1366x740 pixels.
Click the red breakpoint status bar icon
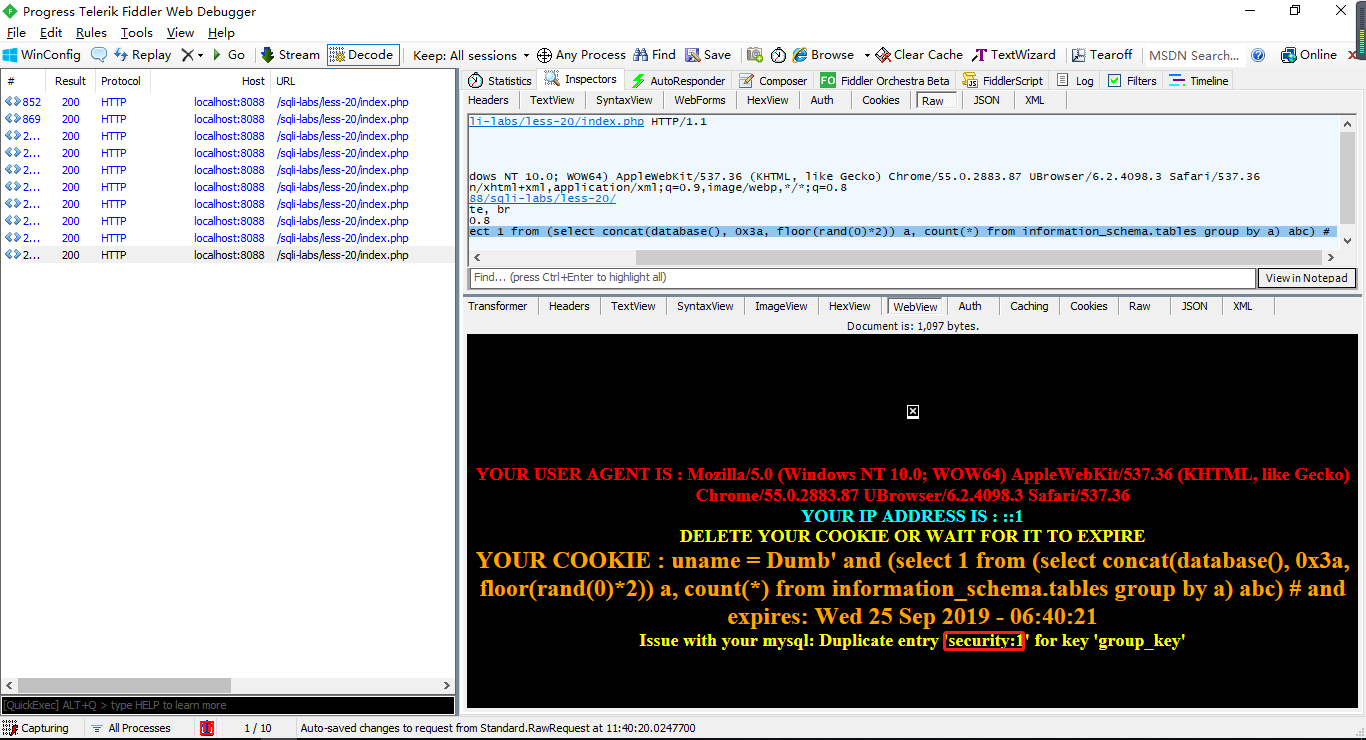click(x=206, y=728)
